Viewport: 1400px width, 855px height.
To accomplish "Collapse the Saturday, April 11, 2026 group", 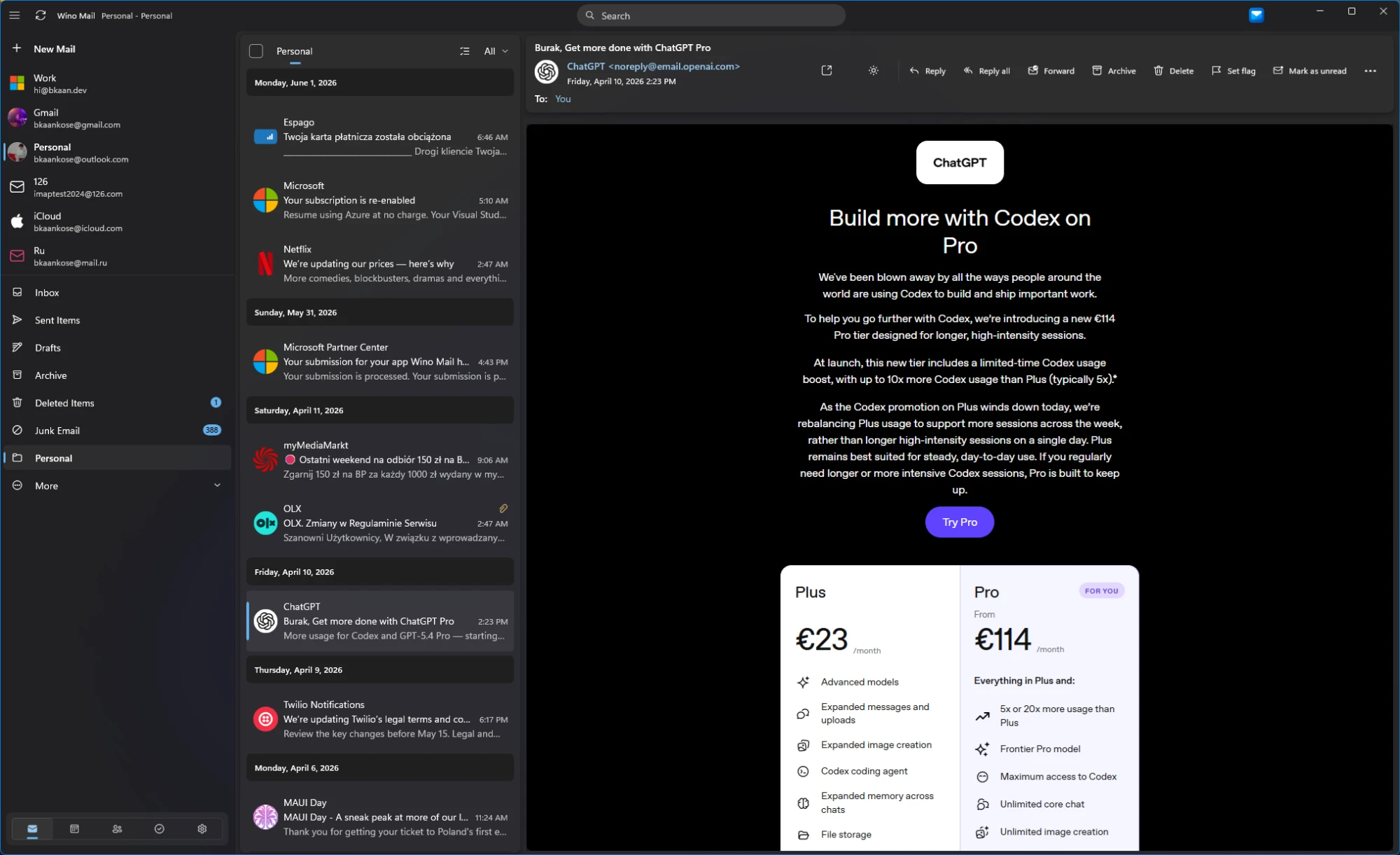I will 379,410.
